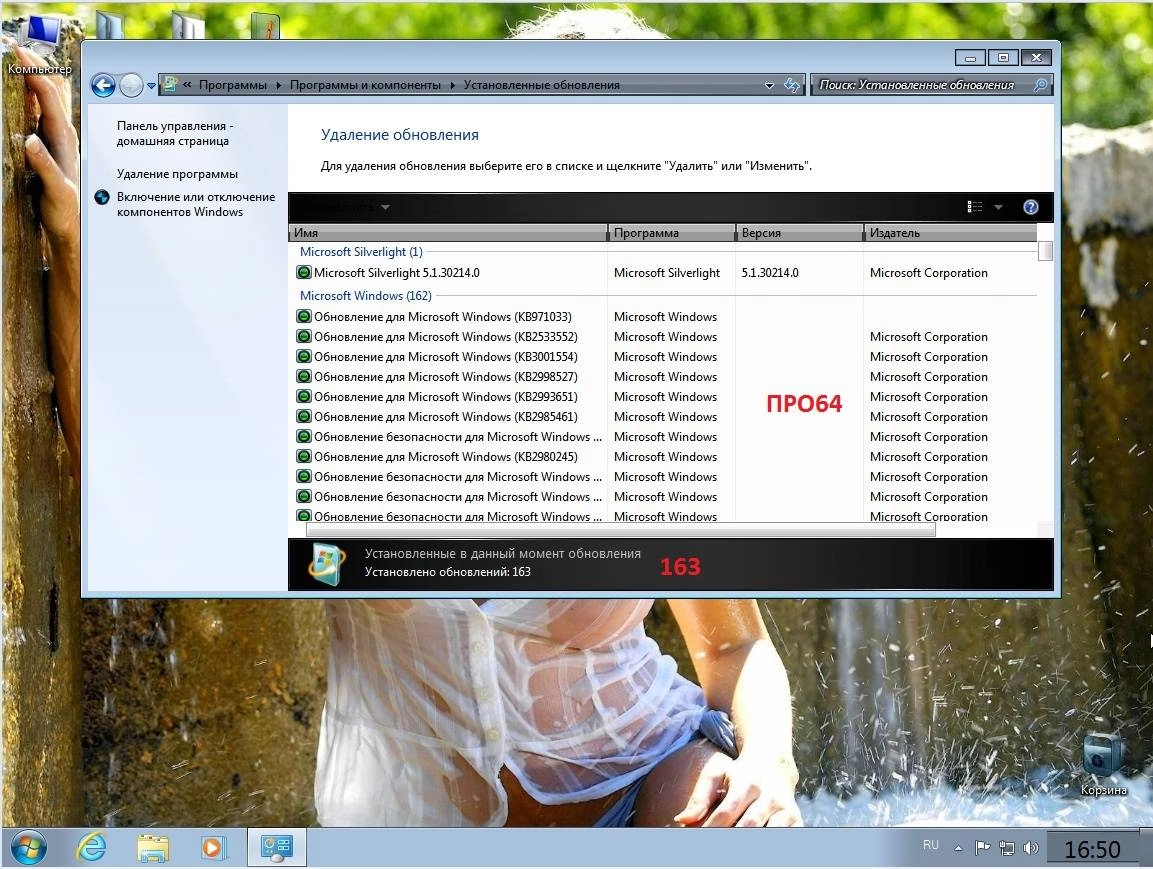Screen dimensions: 1153x869
Task: Refresh the installed updates list
Action: (792, 85)
